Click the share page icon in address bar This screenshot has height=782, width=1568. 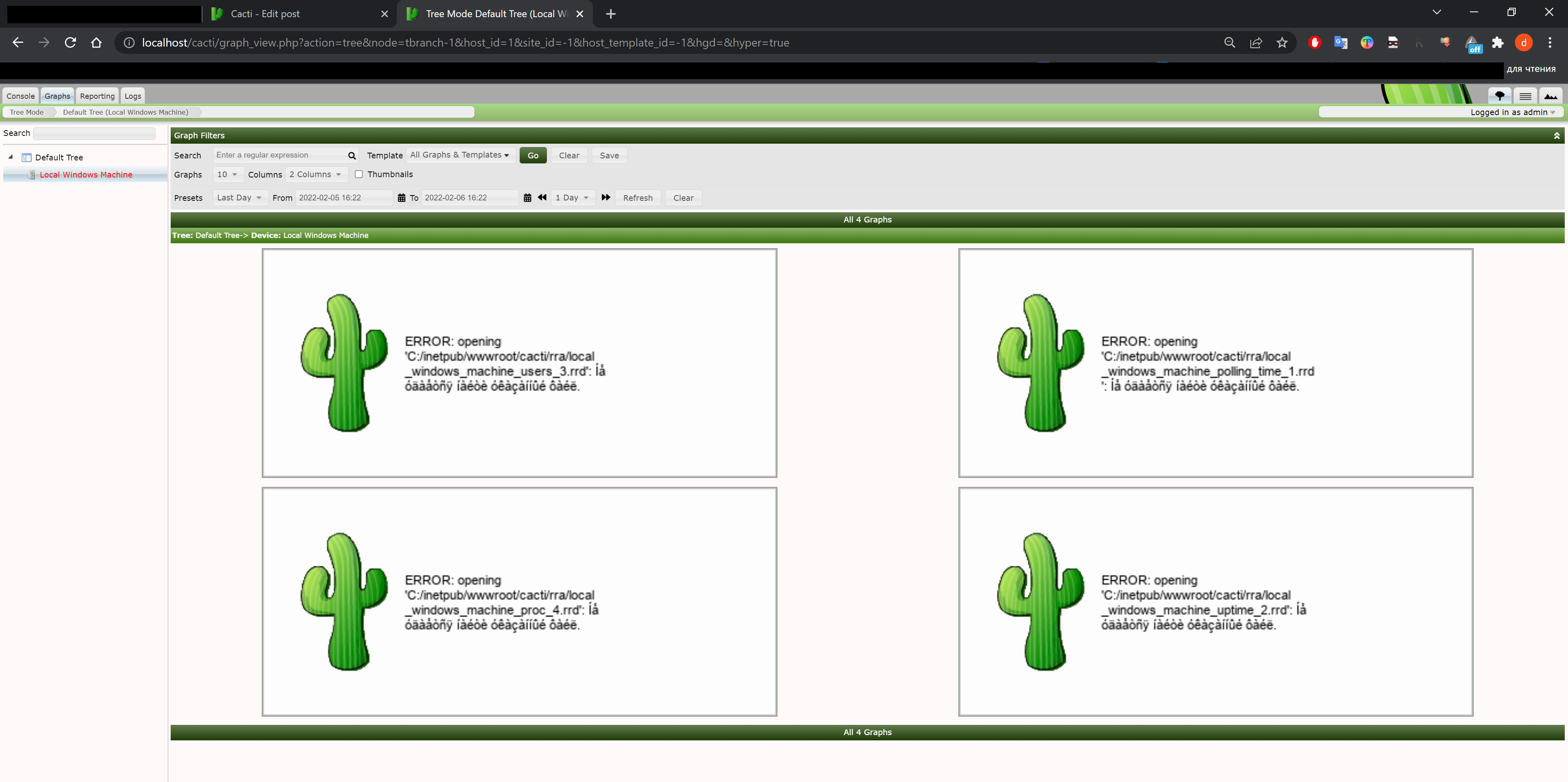coord(1256,42)
